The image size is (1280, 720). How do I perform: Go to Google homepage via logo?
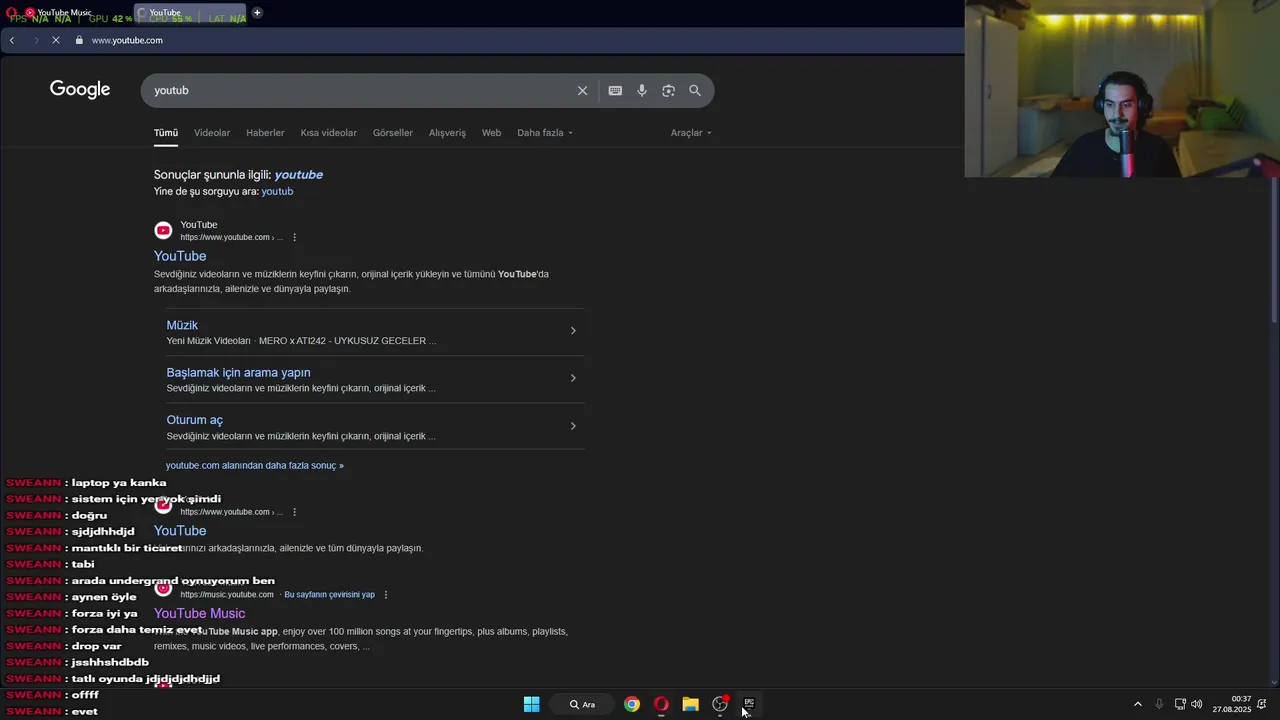click(x=80, y=90)
